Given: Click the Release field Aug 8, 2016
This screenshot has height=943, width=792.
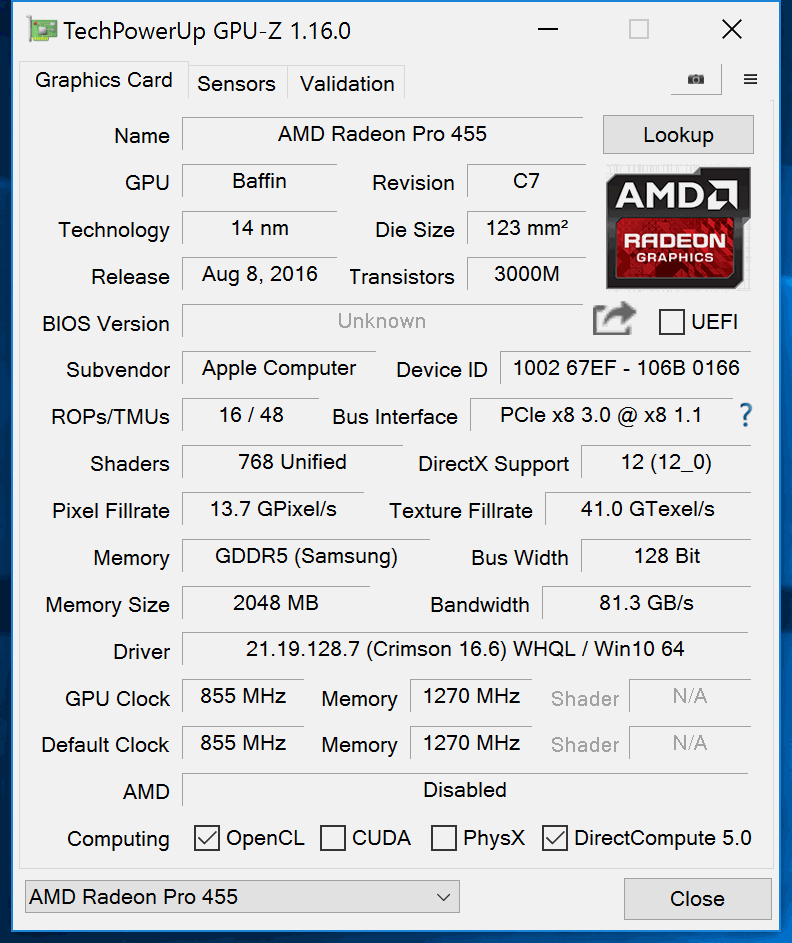Looking at the screenshot, I should pyautogui.click(x=259, y=274).
